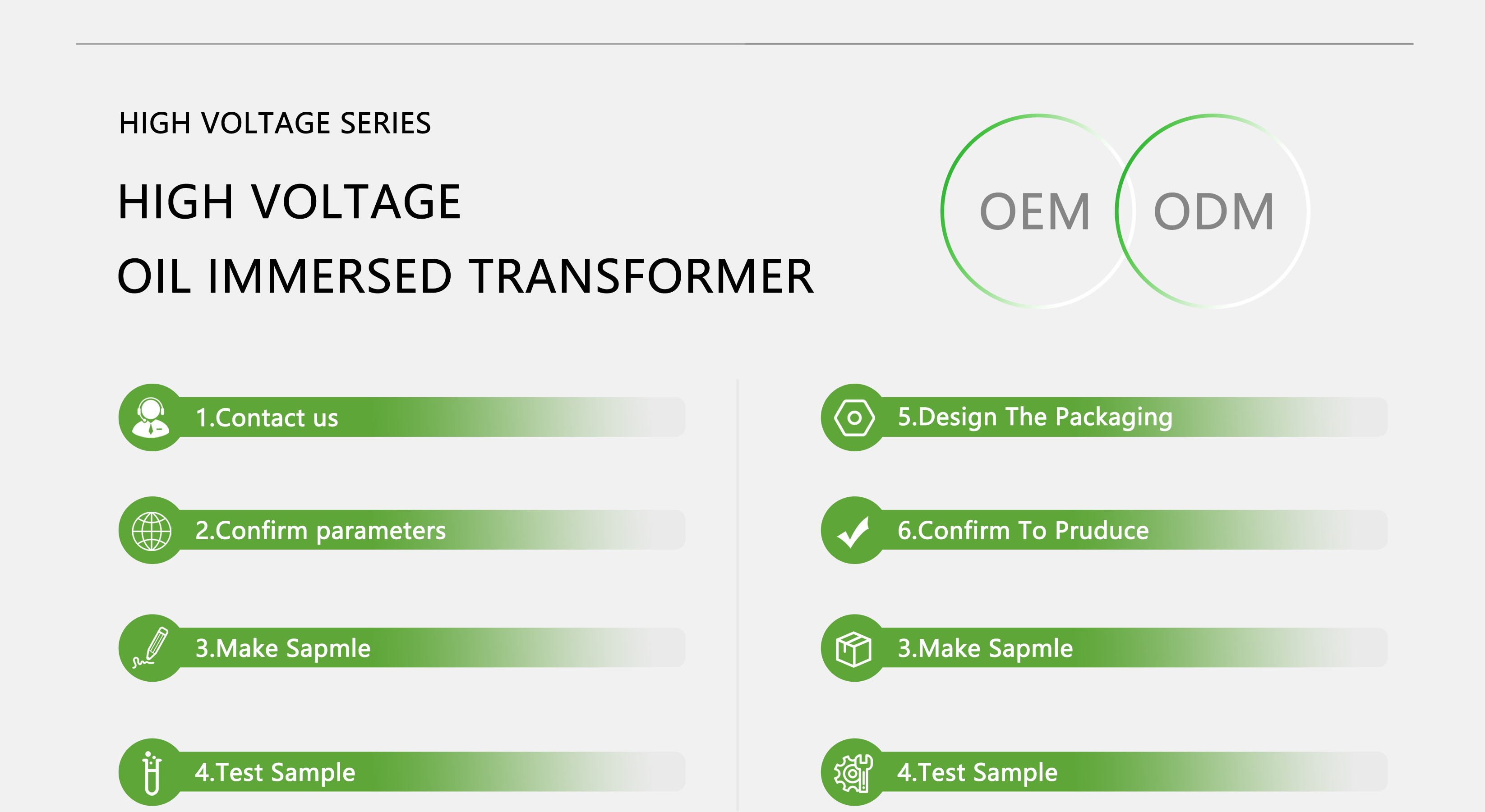
Task: Click the globe icon beside Confirm parameters
Action: pos(152,531)
